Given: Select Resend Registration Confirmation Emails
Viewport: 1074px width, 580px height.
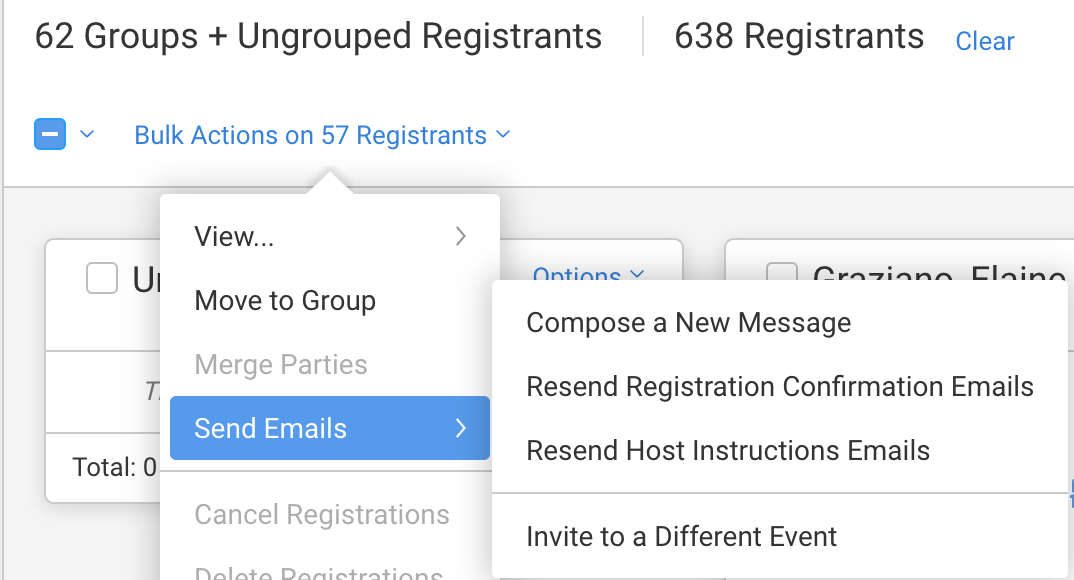Looking at the screenshot, I should pyautogui.click(x=780, y=386).
